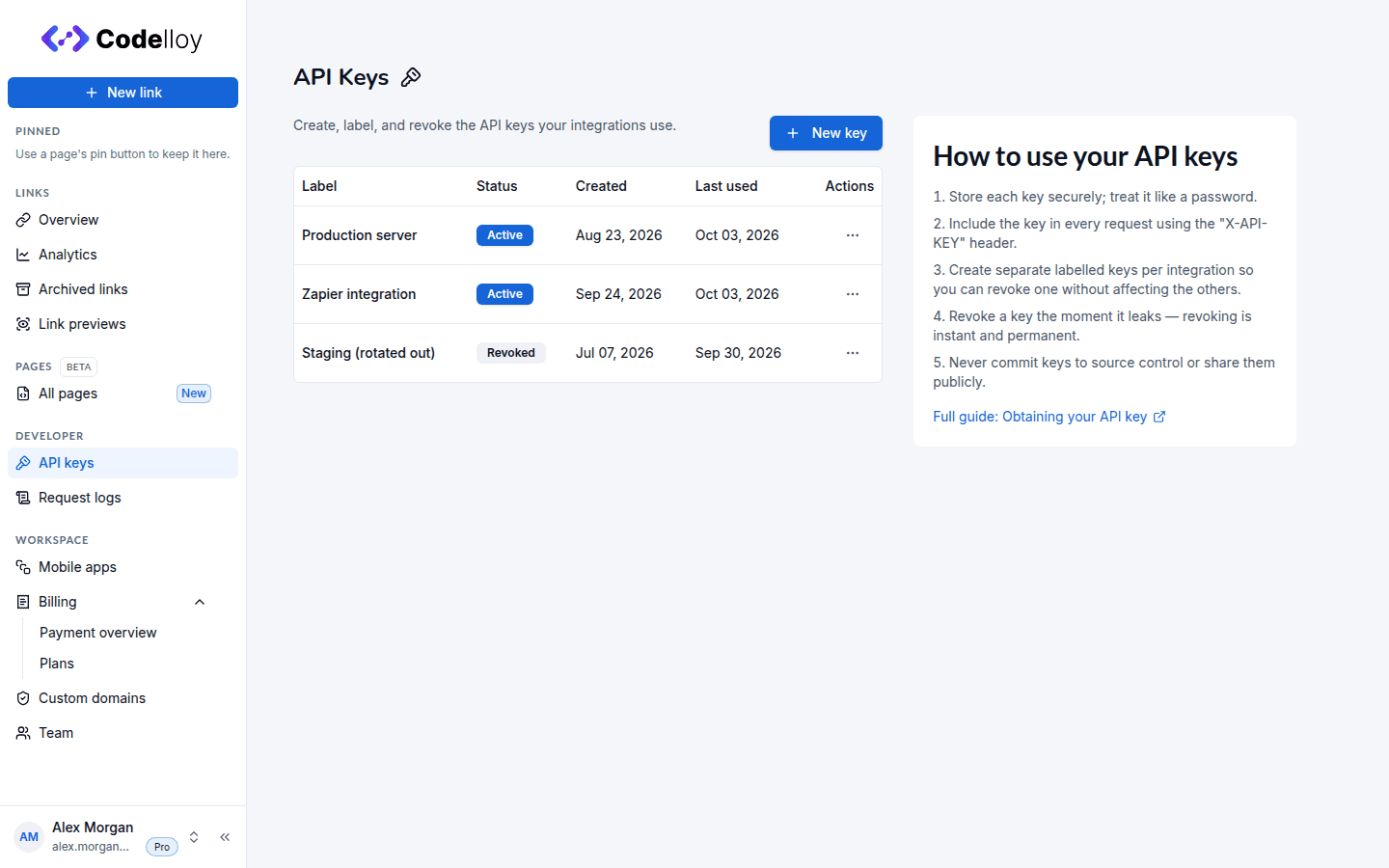
Task: Click the Status column header
Action: click(x=497, y=186)
